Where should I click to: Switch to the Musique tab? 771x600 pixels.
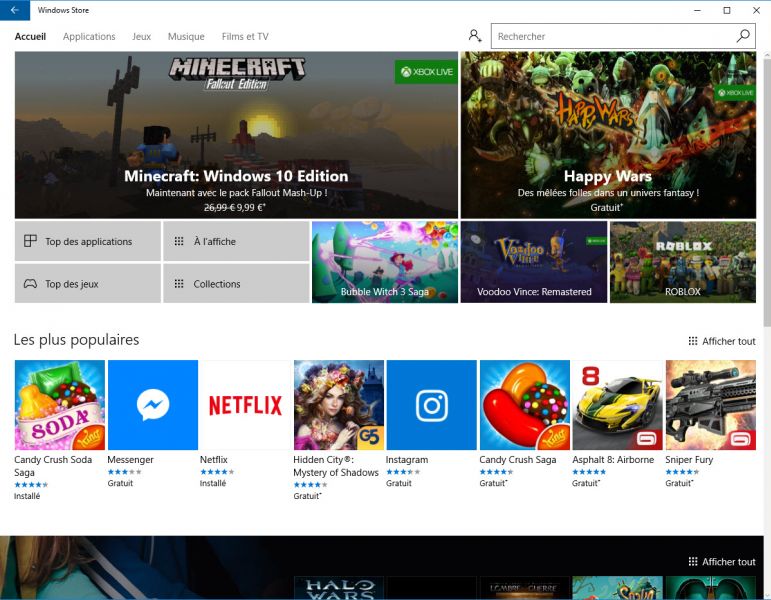(x=186, y=36)
